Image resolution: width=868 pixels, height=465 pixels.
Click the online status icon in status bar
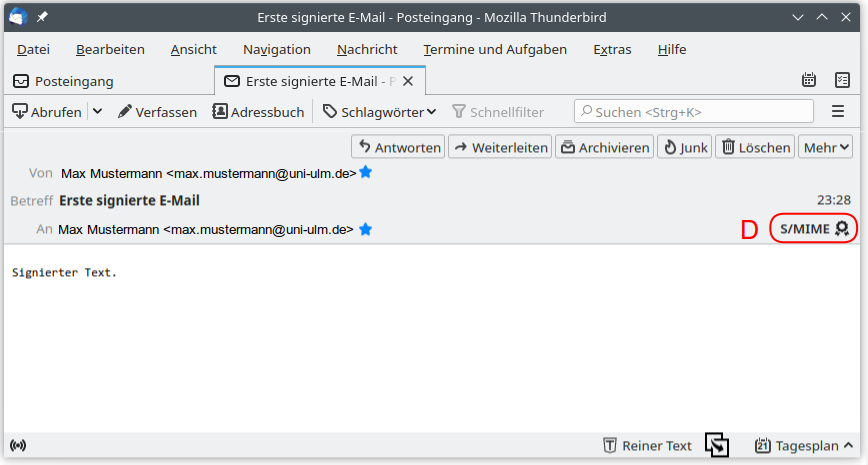point(18,445)
